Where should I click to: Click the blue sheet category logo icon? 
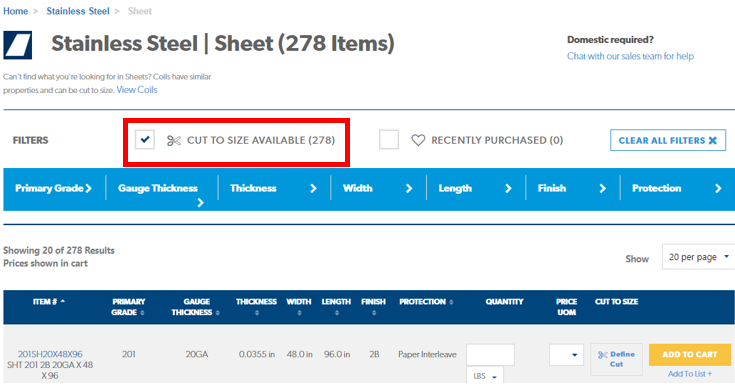[17, 45]
